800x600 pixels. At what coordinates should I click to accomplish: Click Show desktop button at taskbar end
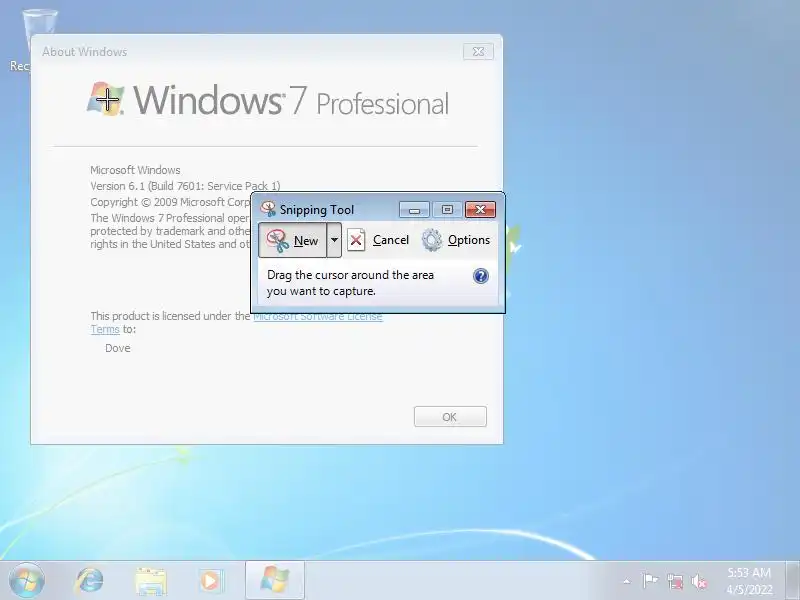(793, 581)
